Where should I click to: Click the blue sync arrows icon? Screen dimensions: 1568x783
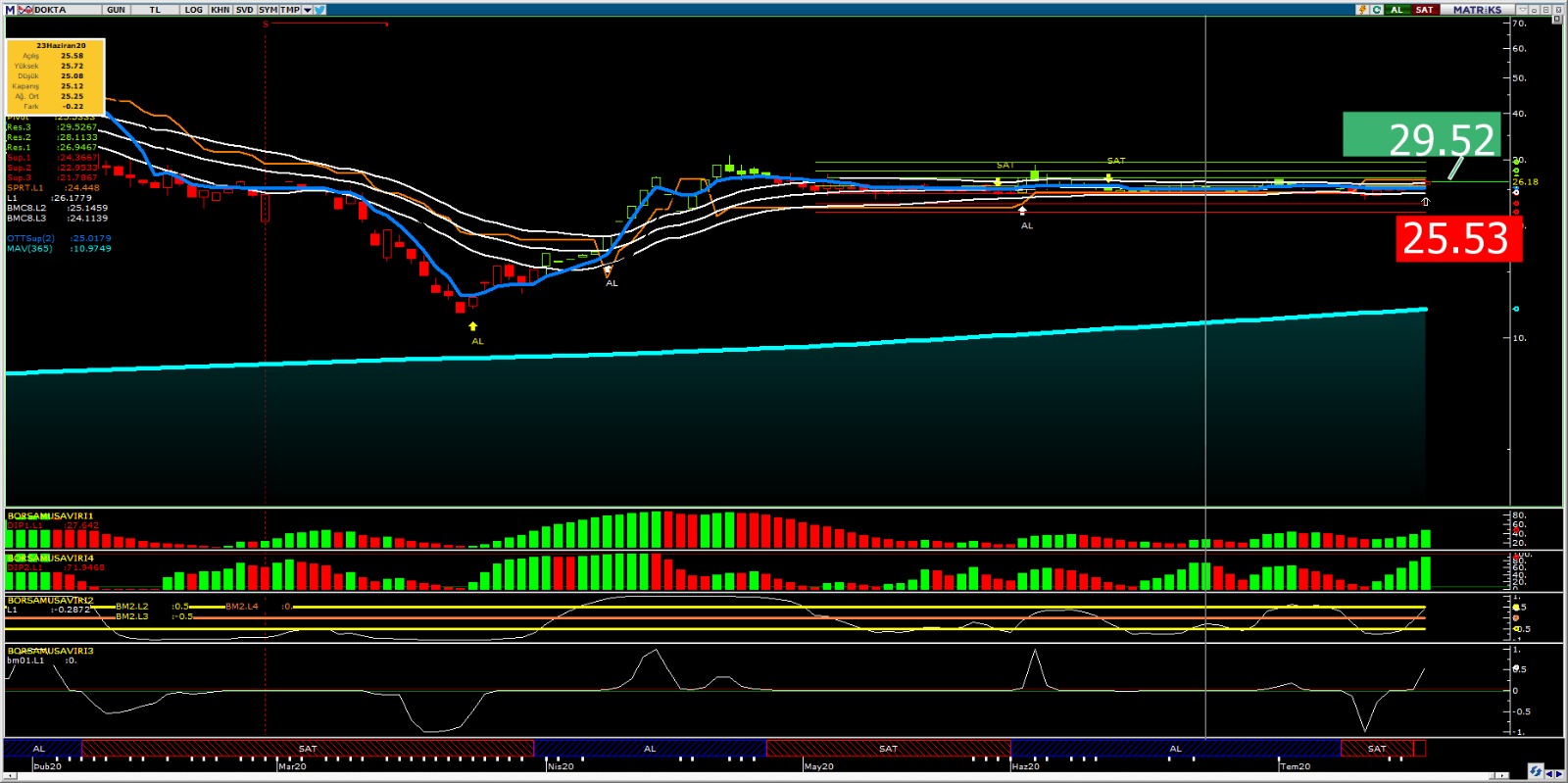coord(1536,772)
